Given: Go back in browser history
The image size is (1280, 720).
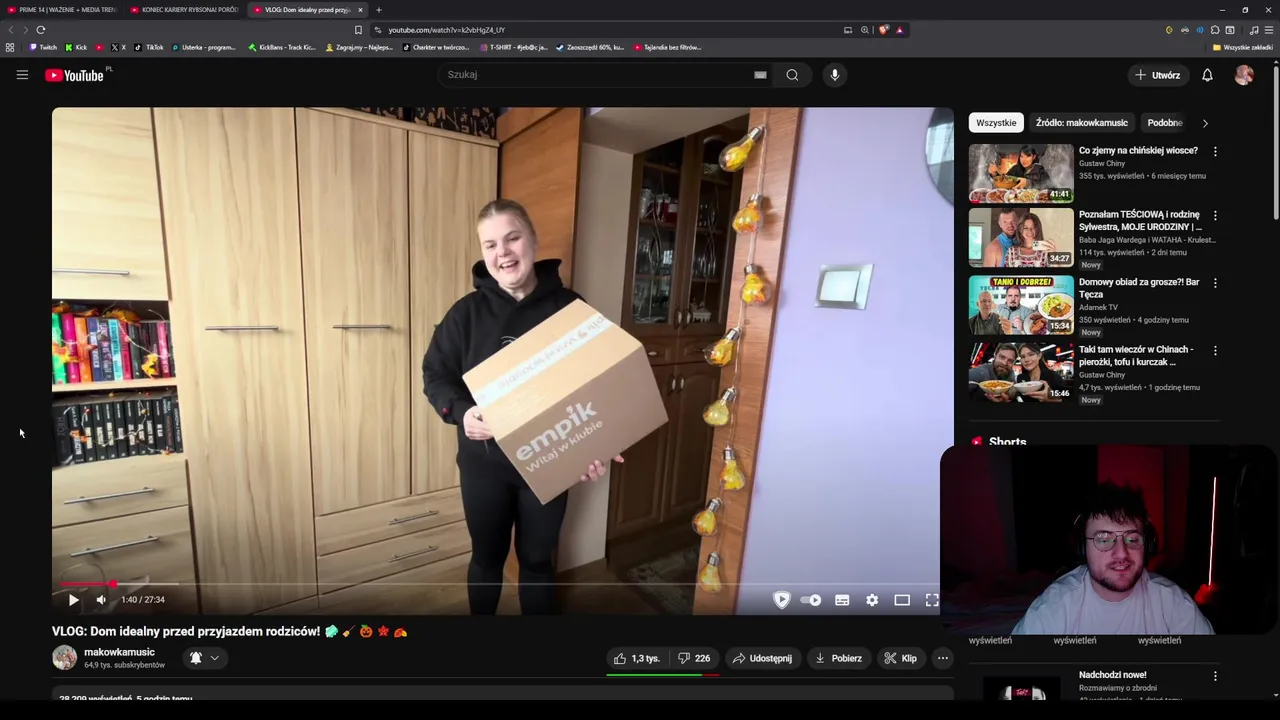Looking at the screenshot, I should [11, 30].
